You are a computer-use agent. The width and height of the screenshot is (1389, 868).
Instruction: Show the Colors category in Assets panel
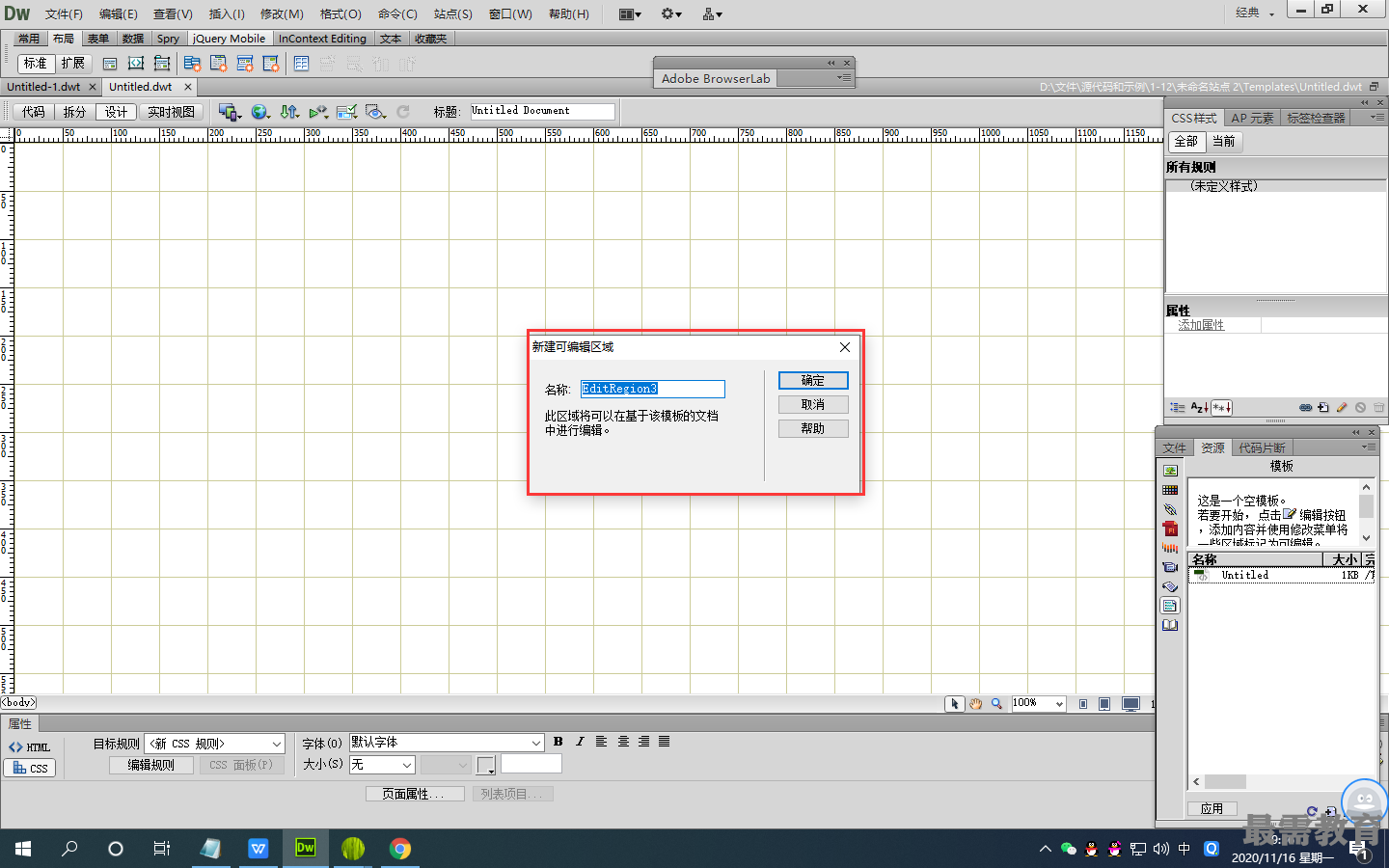[x=1170, y=490]
